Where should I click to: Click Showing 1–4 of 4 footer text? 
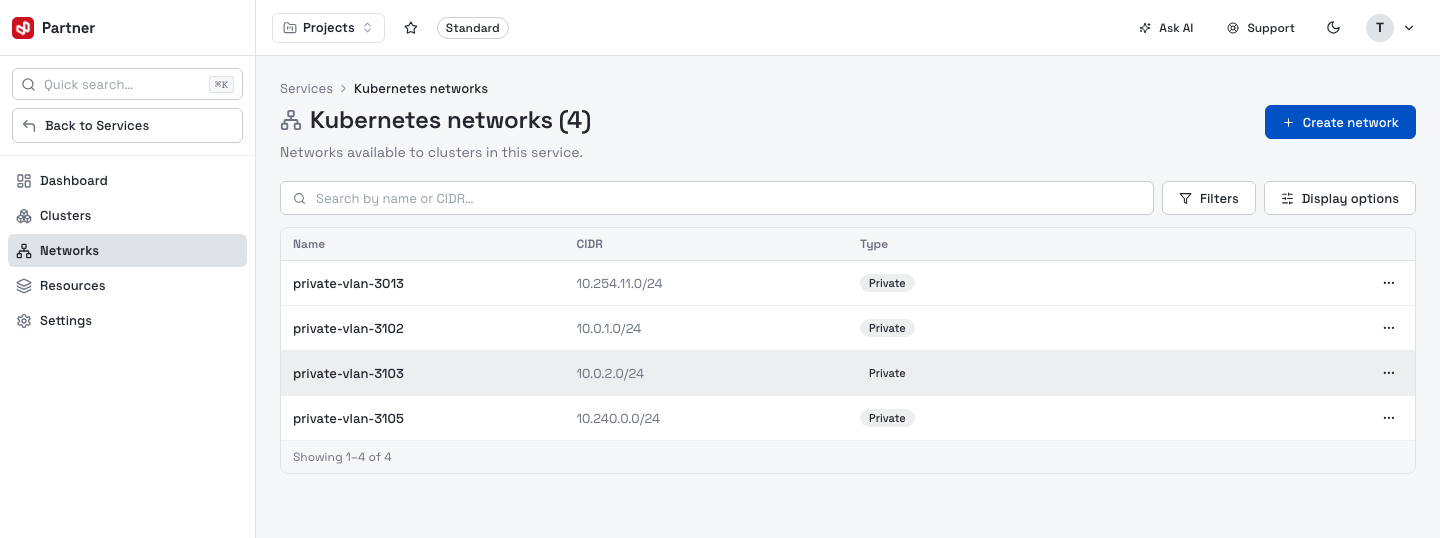[x=342, y=457]
